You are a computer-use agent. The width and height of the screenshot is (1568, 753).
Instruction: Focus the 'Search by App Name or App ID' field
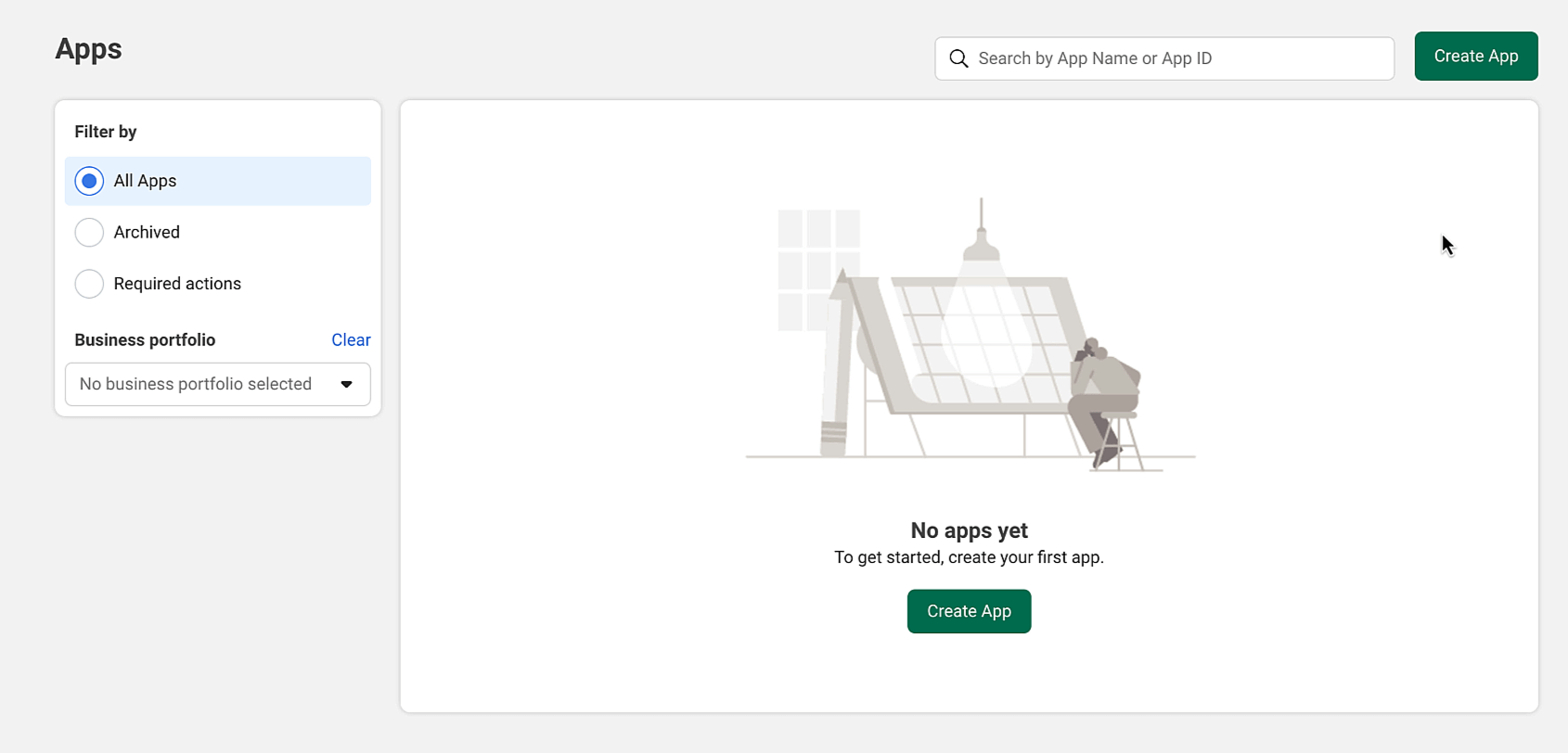[1164, 58]
